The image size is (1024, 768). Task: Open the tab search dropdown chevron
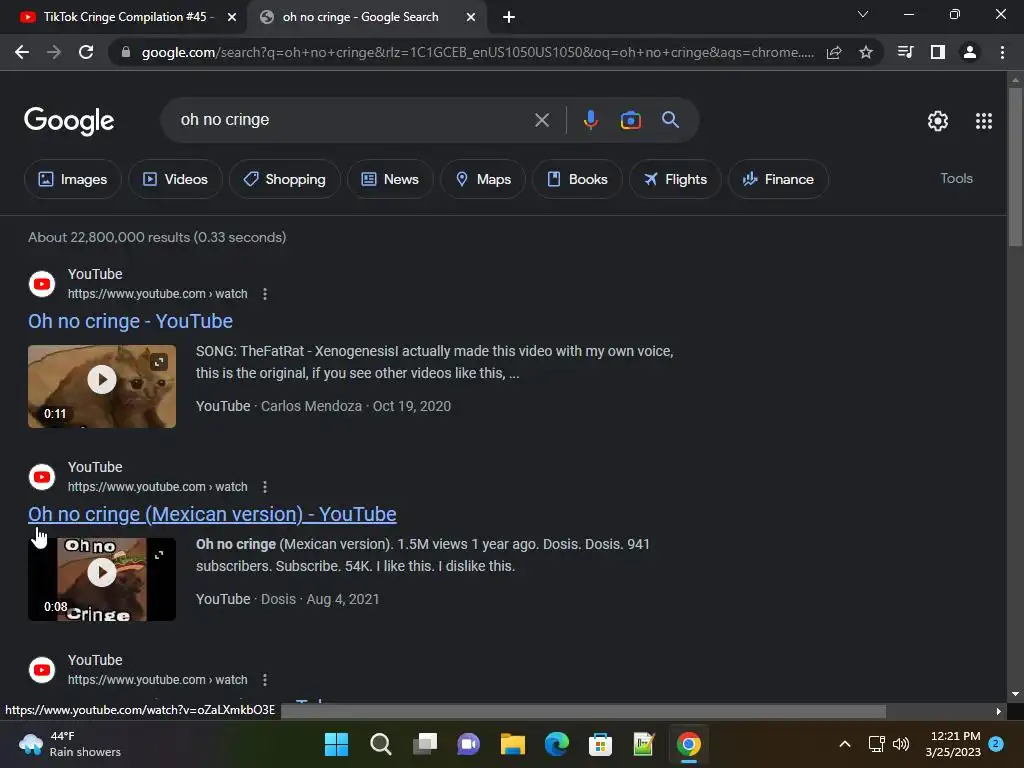click(x=863, y=14)
